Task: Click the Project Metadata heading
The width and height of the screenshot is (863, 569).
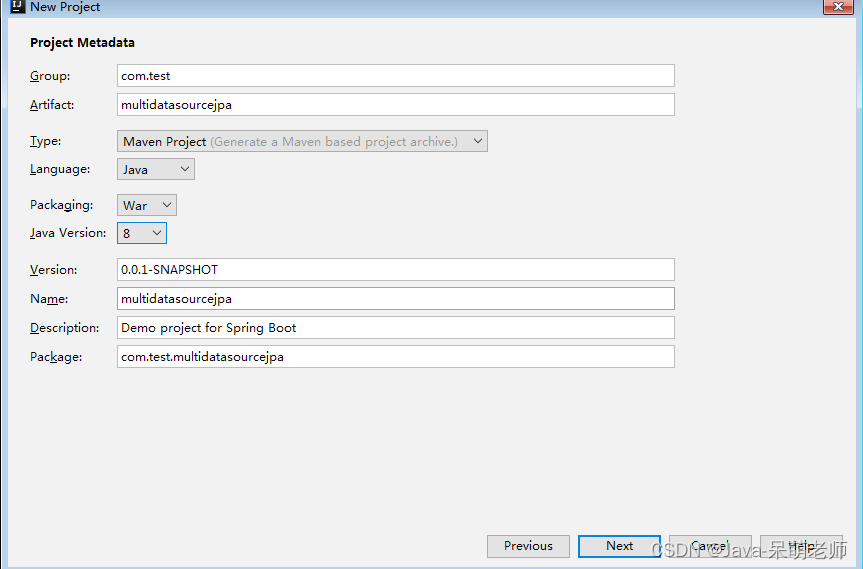Action: 83,43
